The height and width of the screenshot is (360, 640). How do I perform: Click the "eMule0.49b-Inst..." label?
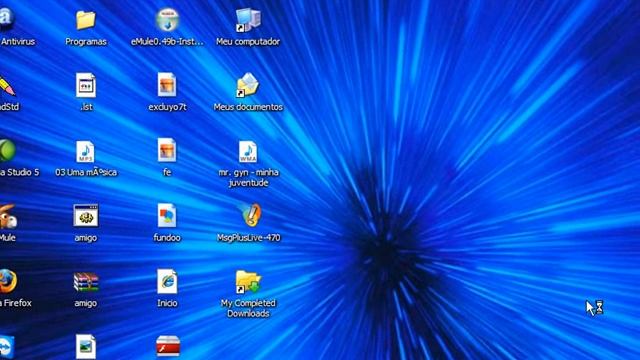coord(167,42)
